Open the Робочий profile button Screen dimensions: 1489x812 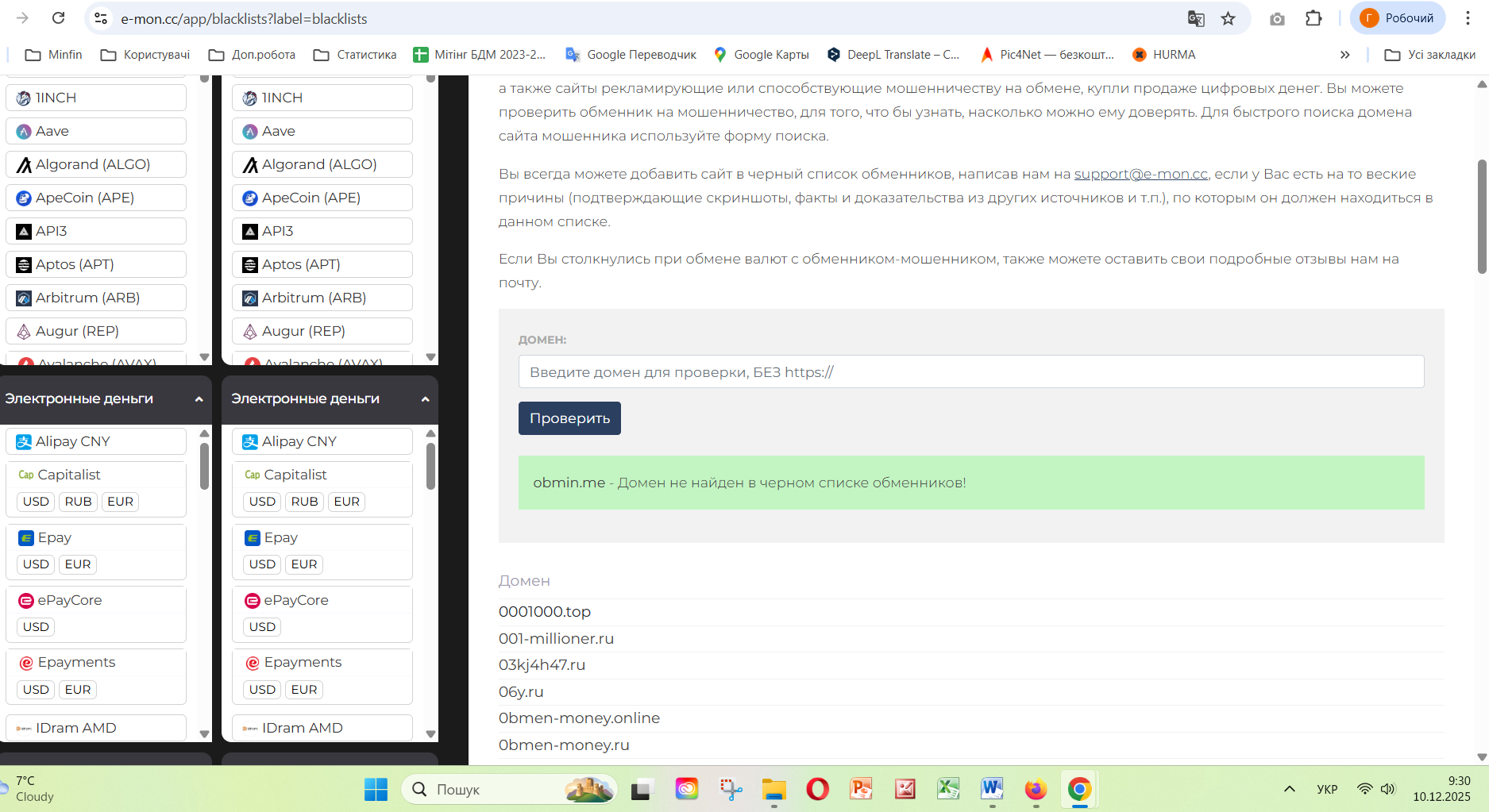(1397, 18)
